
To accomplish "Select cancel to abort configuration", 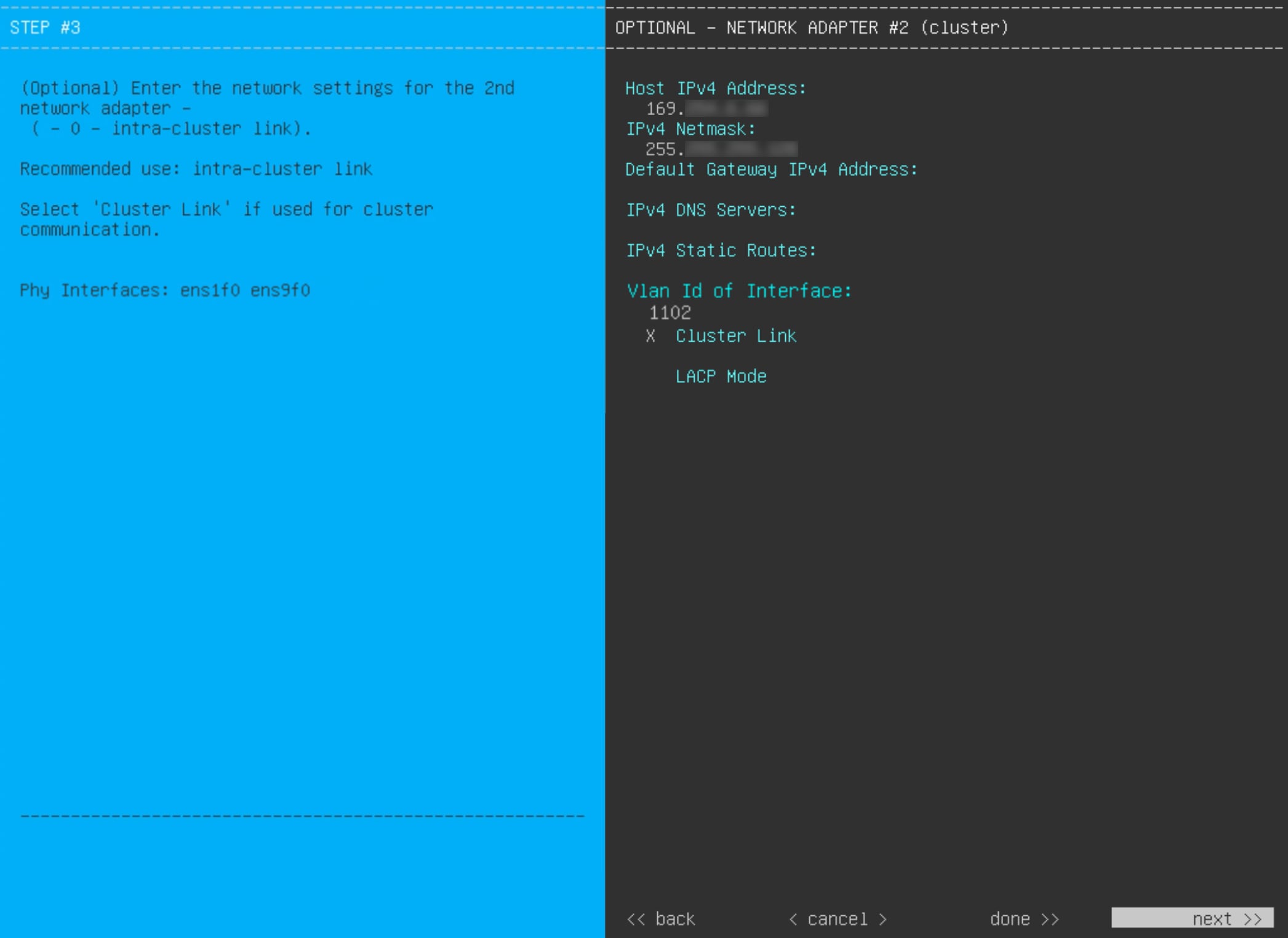I will [x=838, y=918].
